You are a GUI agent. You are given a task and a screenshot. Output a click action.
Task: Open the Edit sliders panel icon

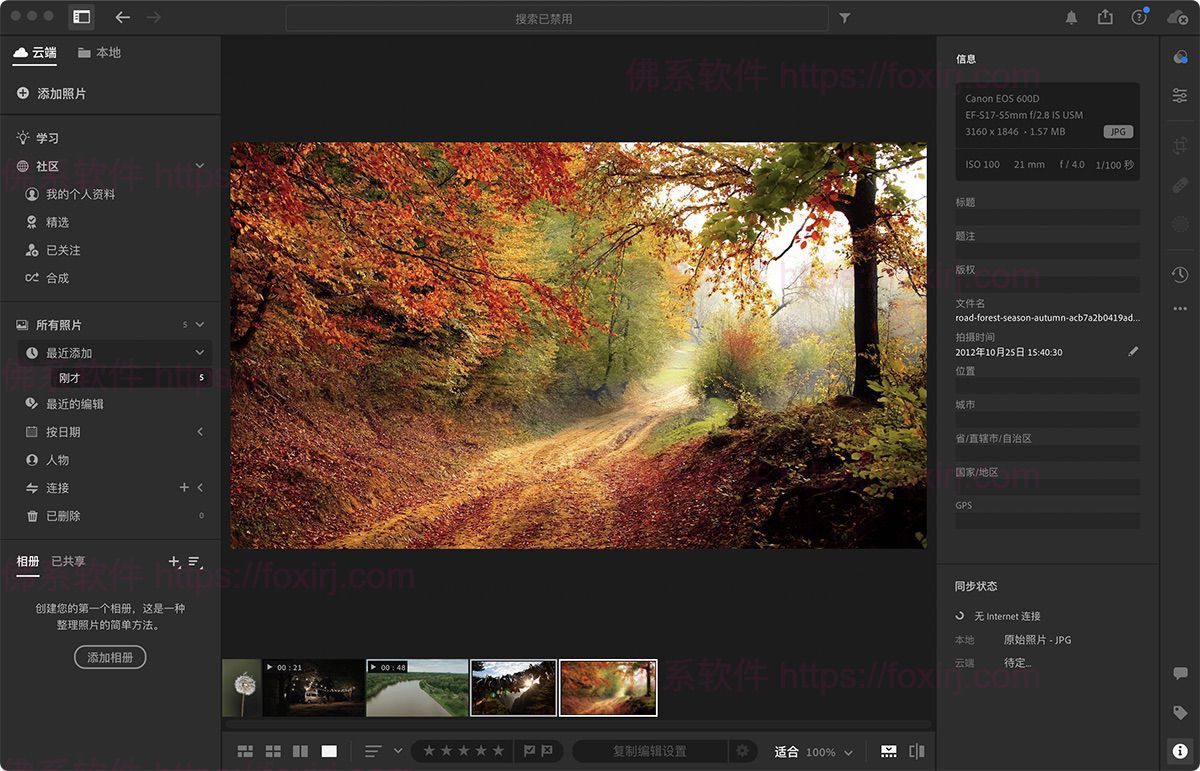(x=1180, y=95)
